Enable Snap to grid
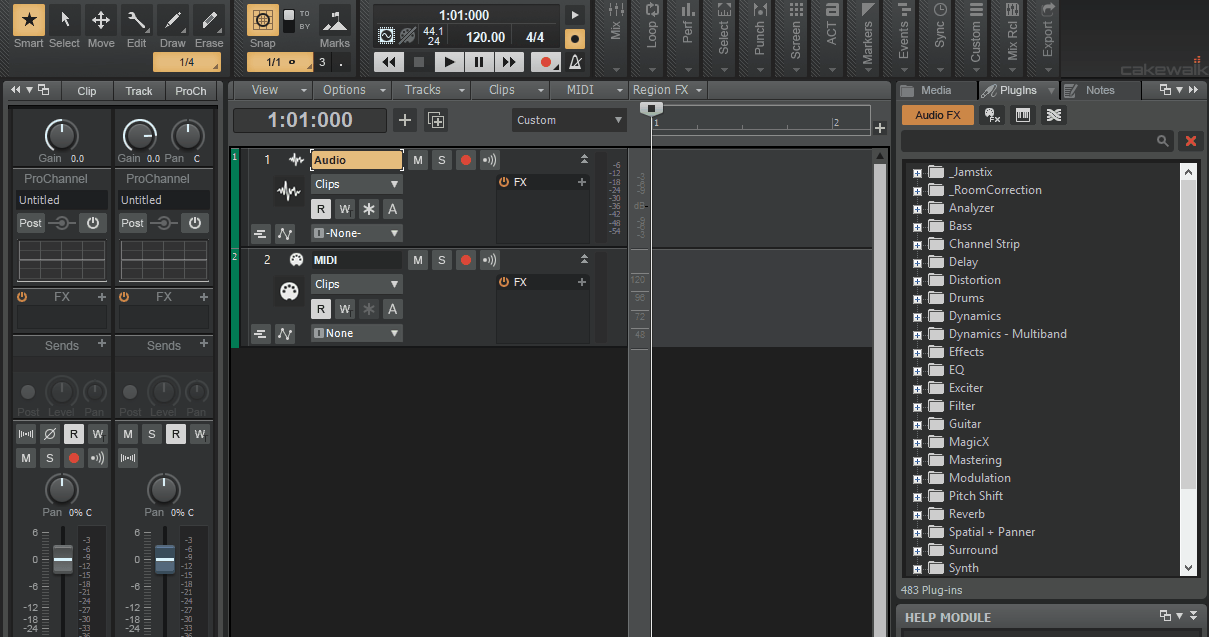Viewport: 1209px width, 637px height. [262, 19]
